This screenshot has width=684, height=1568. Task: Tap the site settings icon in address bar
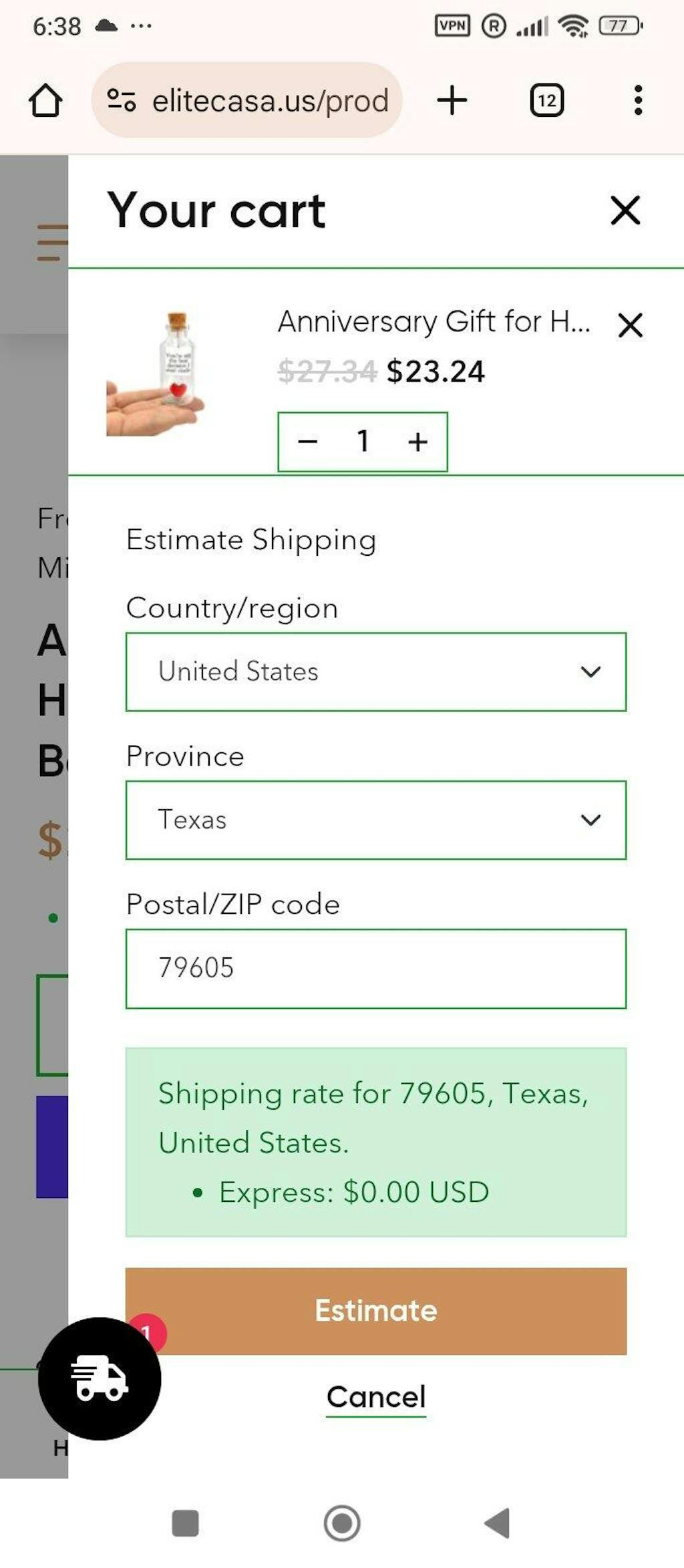click(x=122, y=101)
